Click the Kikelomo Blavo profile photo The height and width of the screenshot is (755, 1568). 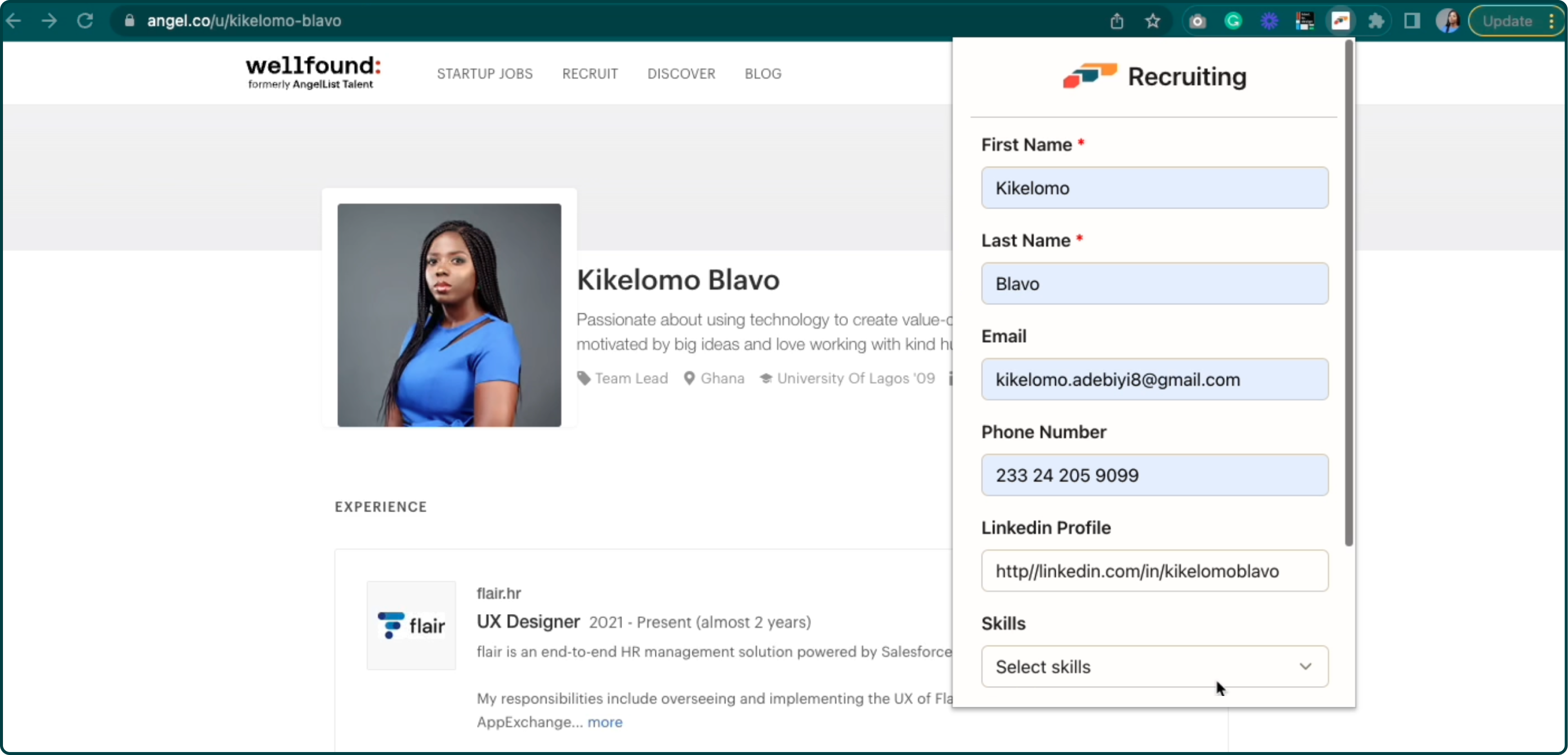(x=449, y=315)
